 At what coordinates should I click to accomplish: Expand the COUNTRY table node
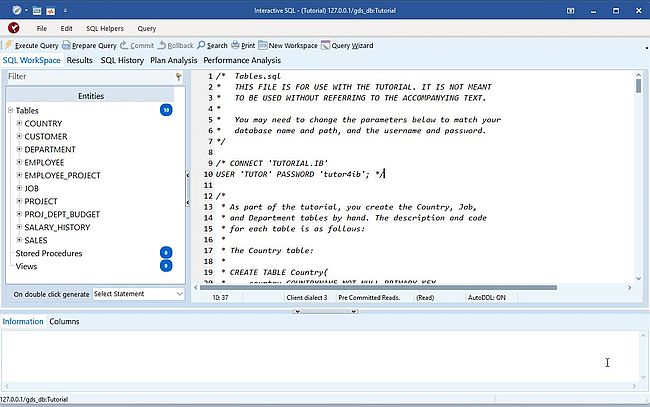(19, 123)
